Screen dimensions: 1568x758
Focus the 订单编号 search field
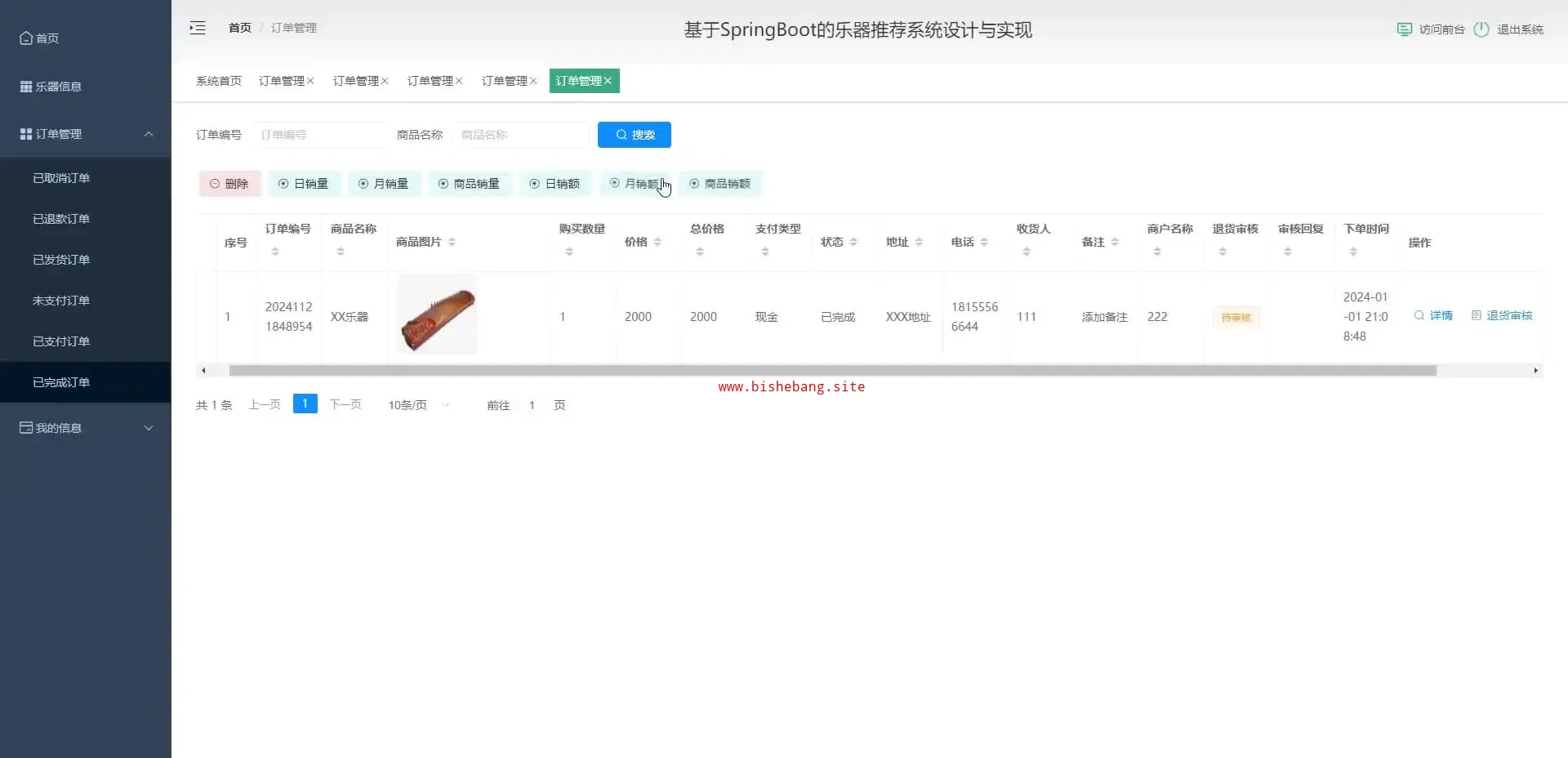pos(319,135)
